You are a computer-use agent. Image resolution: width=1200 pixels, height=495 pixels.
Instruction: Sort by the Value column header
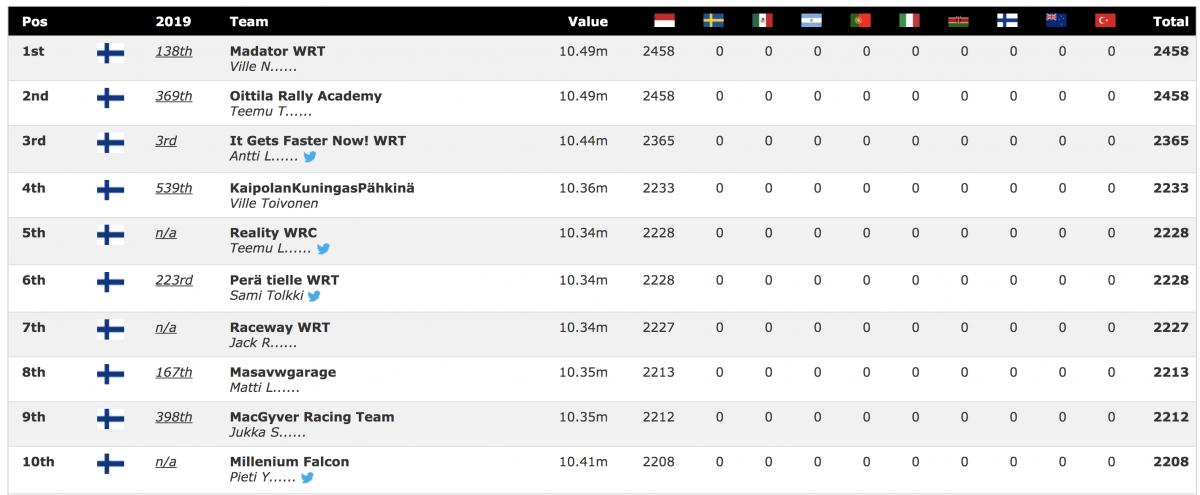point(588,21)
